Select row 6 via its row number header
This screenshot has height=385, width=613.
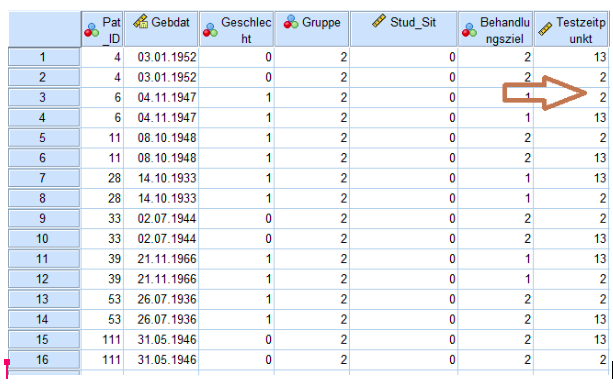pyautogui.click(x=44, y=158)
